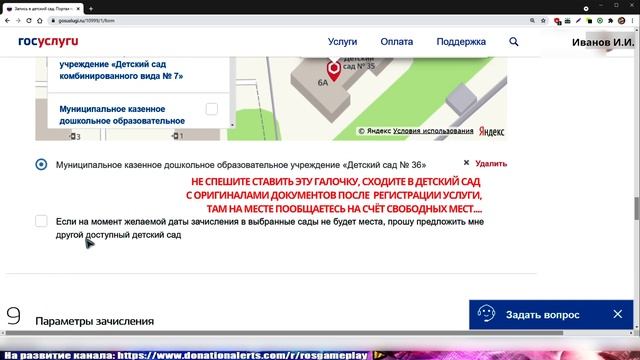
Task: Close the Задать вопрос widget
Action: click(x=618, y=314)
